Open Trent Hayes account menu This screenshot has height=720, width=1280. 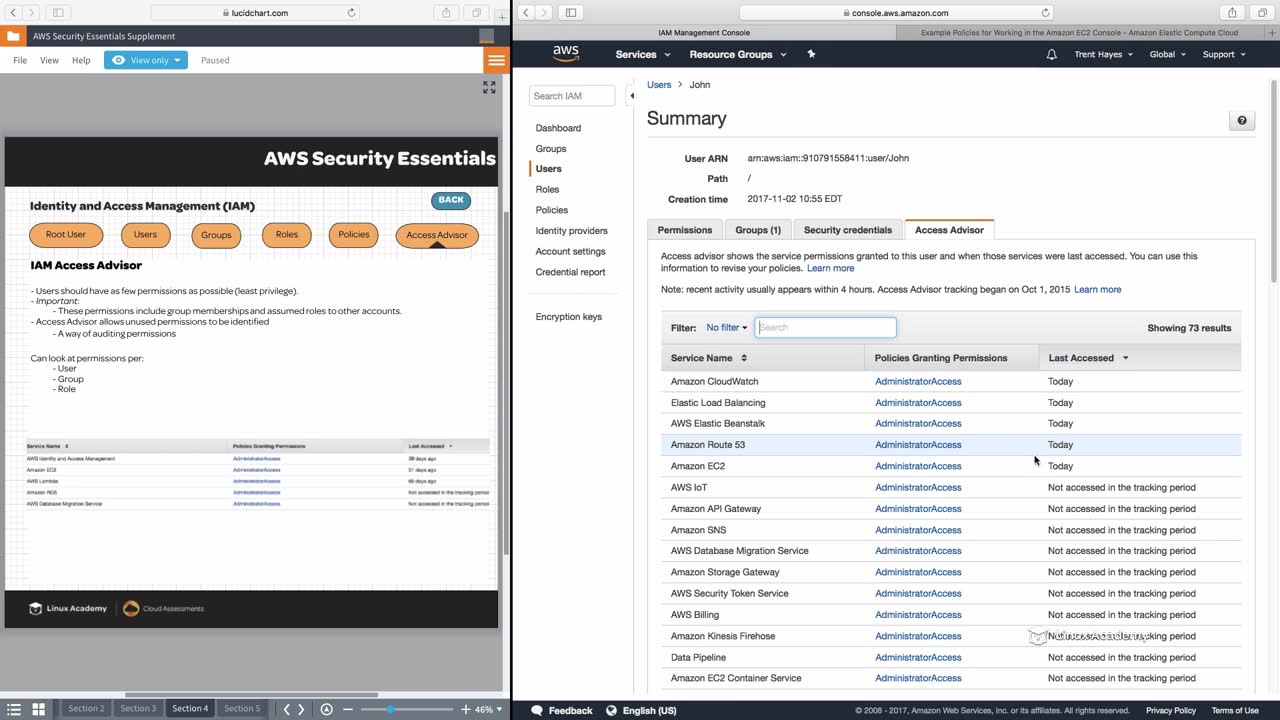click(1104, 54)
